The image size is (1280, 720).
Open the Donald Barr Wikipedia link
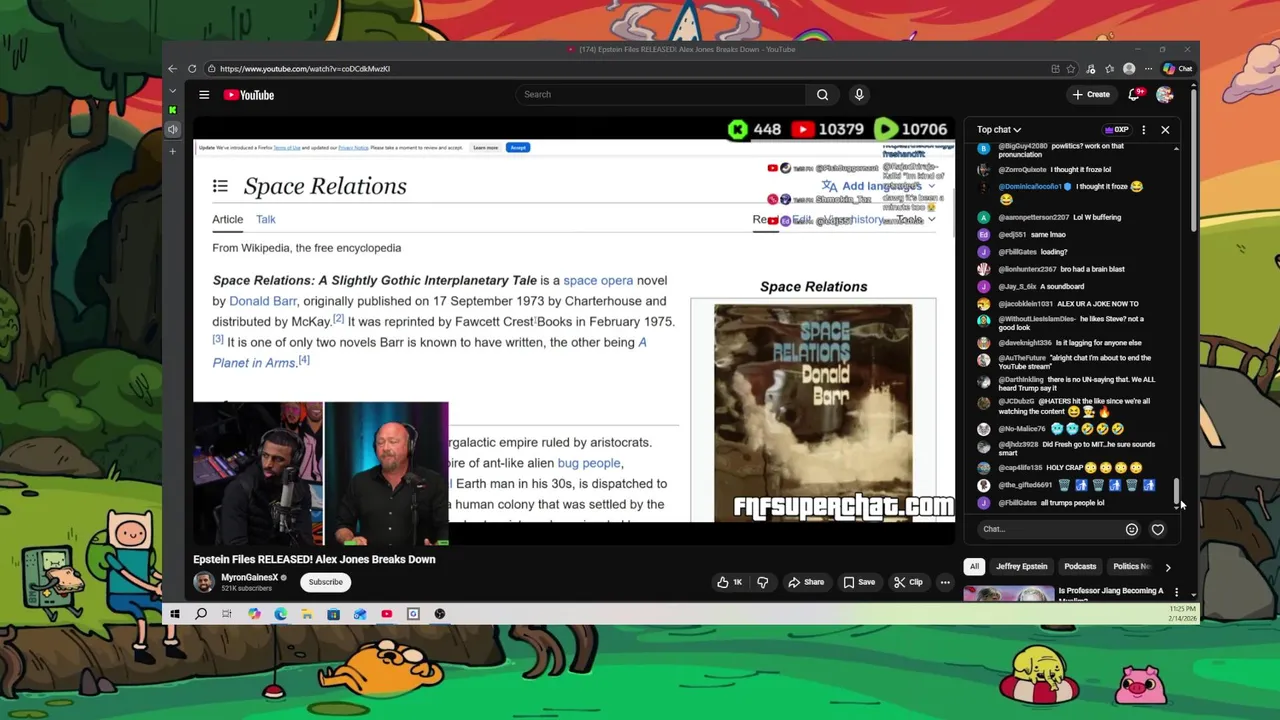click(263, 301)
